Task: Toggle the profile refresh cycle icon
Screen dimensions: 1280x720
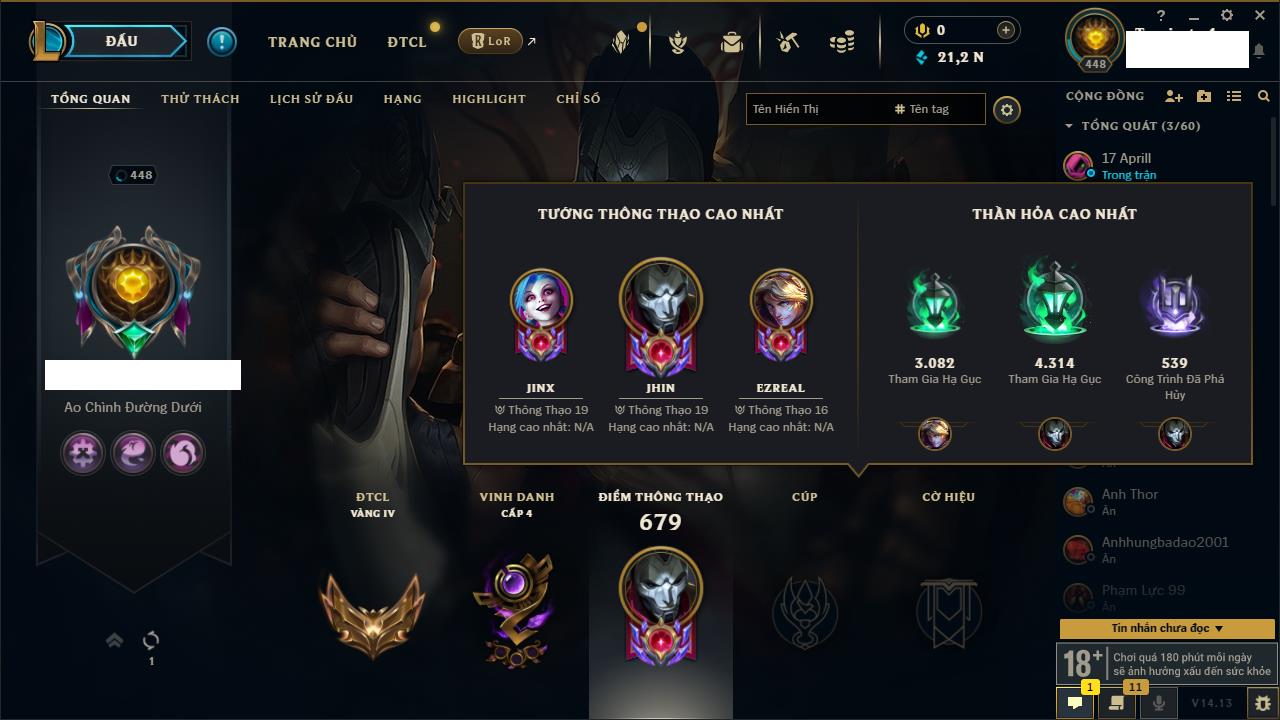Action: (x=151, y=640)
